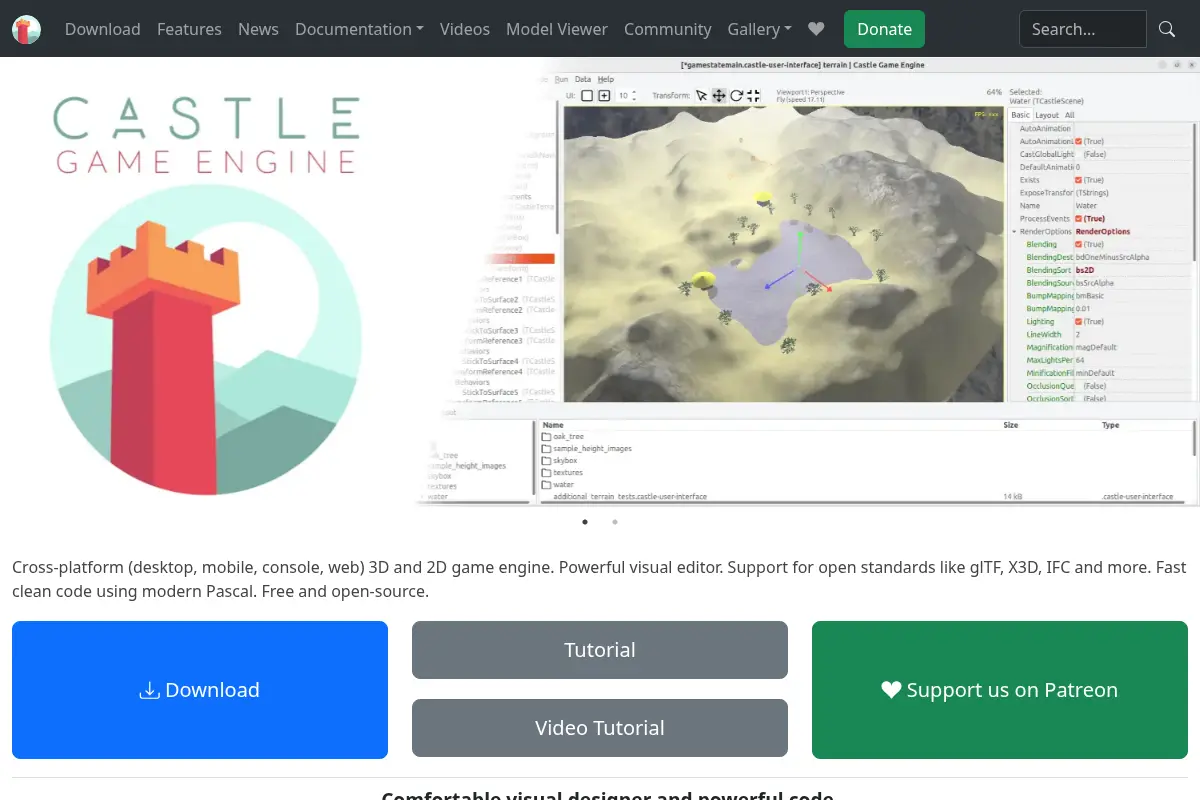
Task: Open the Model Viewer page
Action: pyautogui.click(x=557, y=29)
